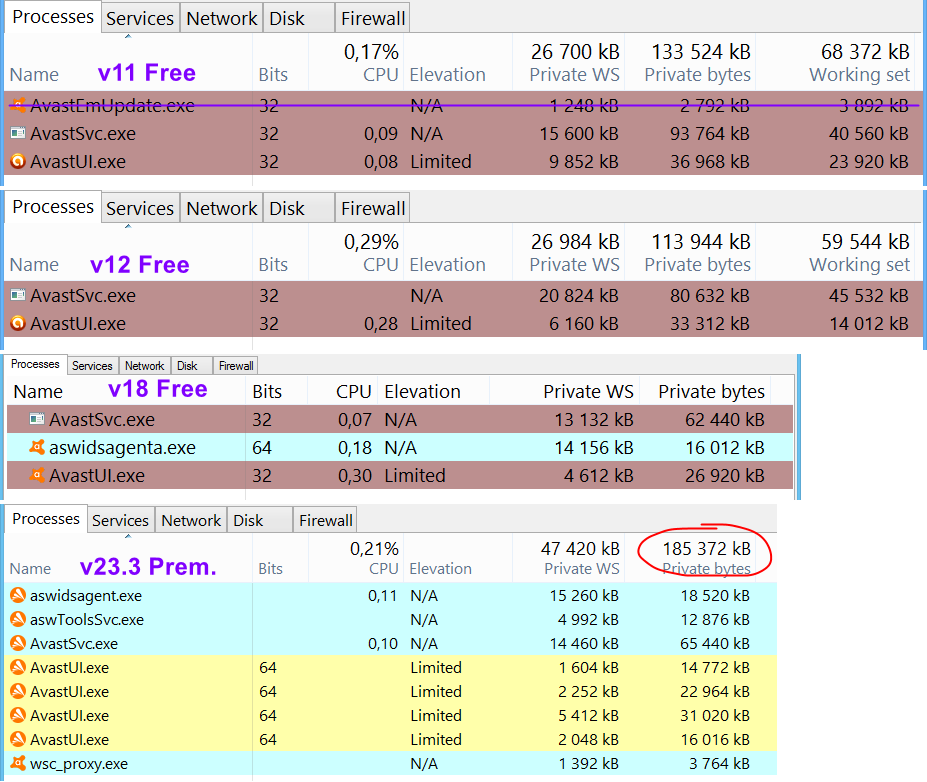
Task: Sort by the Elevation column in the v12 Free panel
Action: 458,252
